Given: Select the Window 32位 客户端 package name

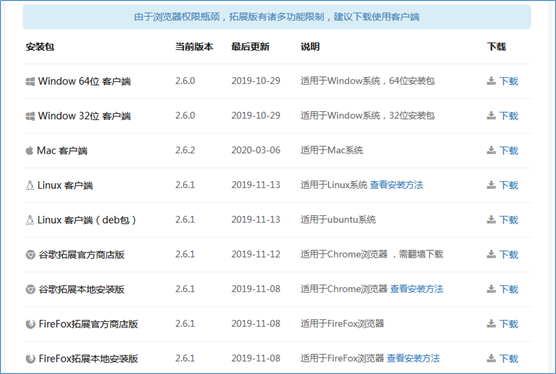Looking at the screenshot, I should [84, 116].
